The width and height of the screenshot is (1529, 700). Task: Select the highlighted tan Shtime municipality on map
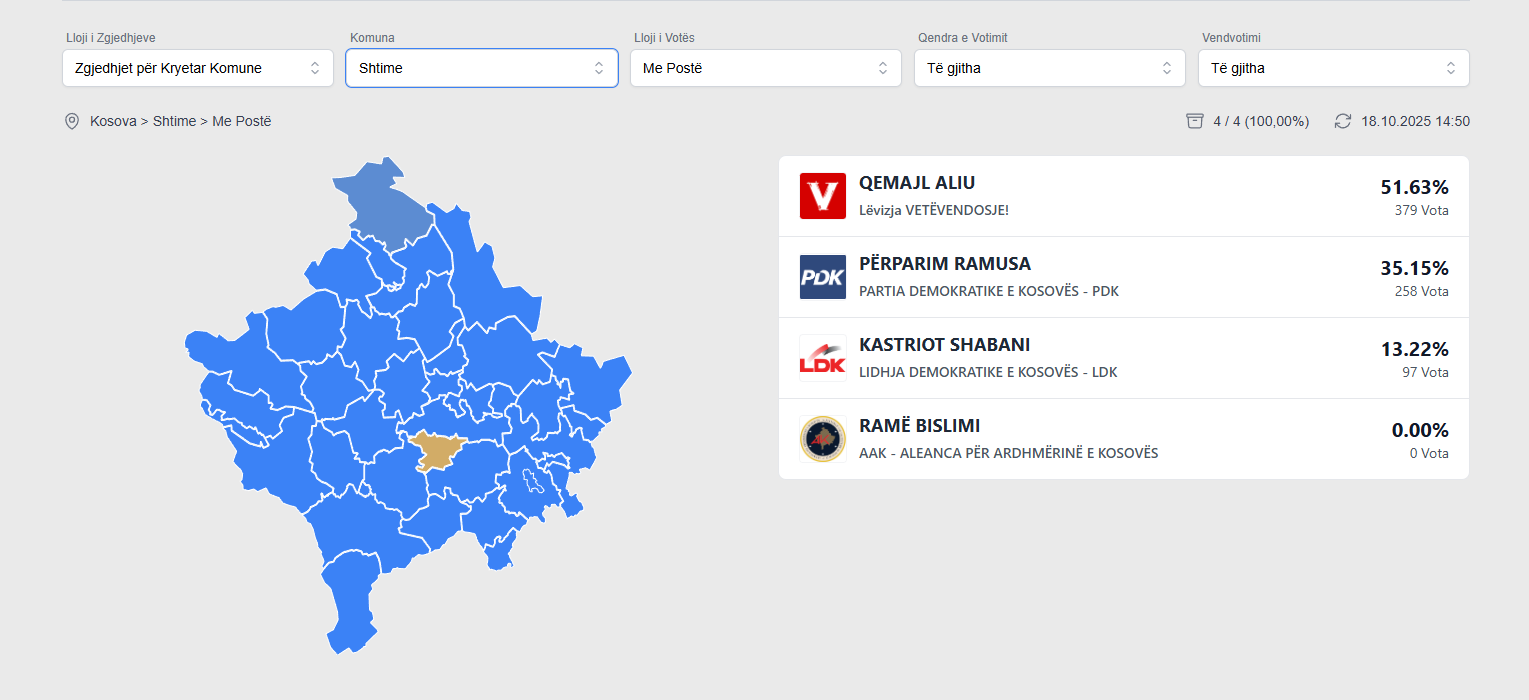(436, 451)
